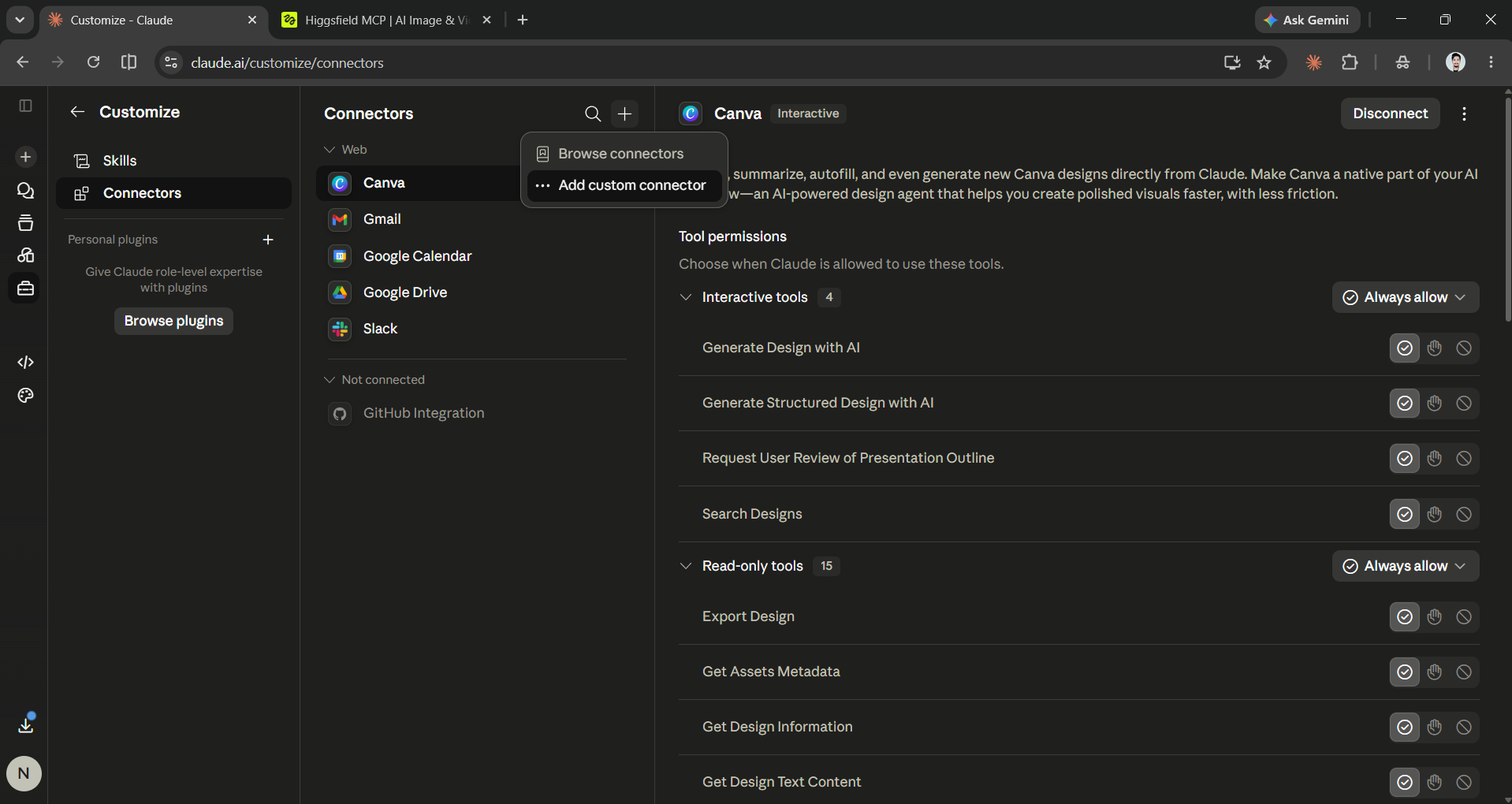Viewport: 1512px width, 804px height.
Task: Open Always allow dropdown for Interactive tools
Action: click(x=1406, y=297)
